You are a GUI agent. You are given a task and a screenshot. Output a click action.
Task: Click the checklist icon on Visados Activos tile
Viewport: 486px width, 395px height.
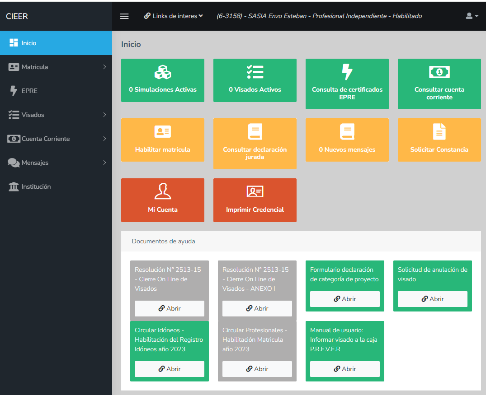pos(255,72)
